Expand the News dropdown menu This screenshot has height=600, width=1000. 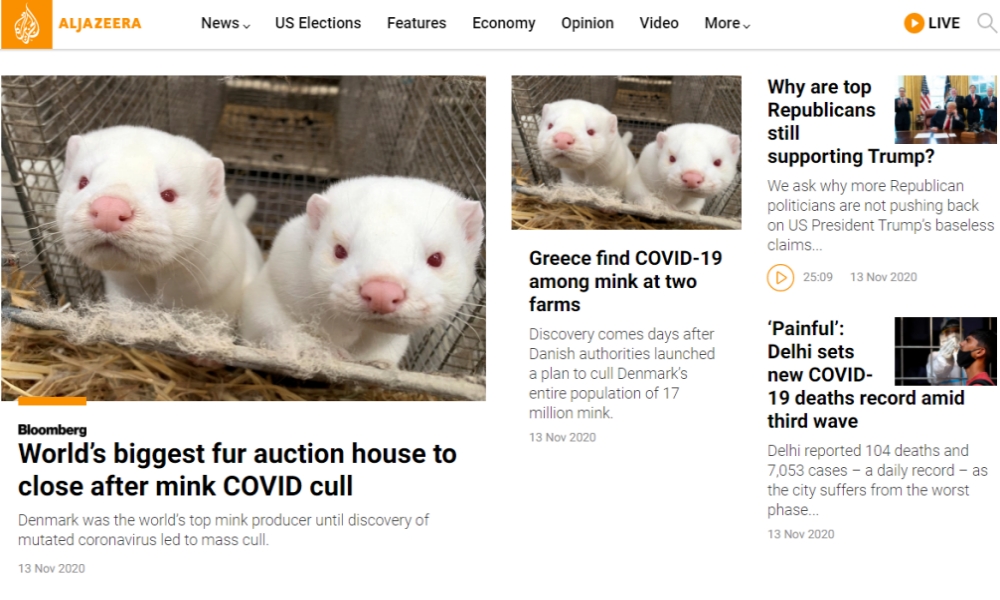click(225, 23)
